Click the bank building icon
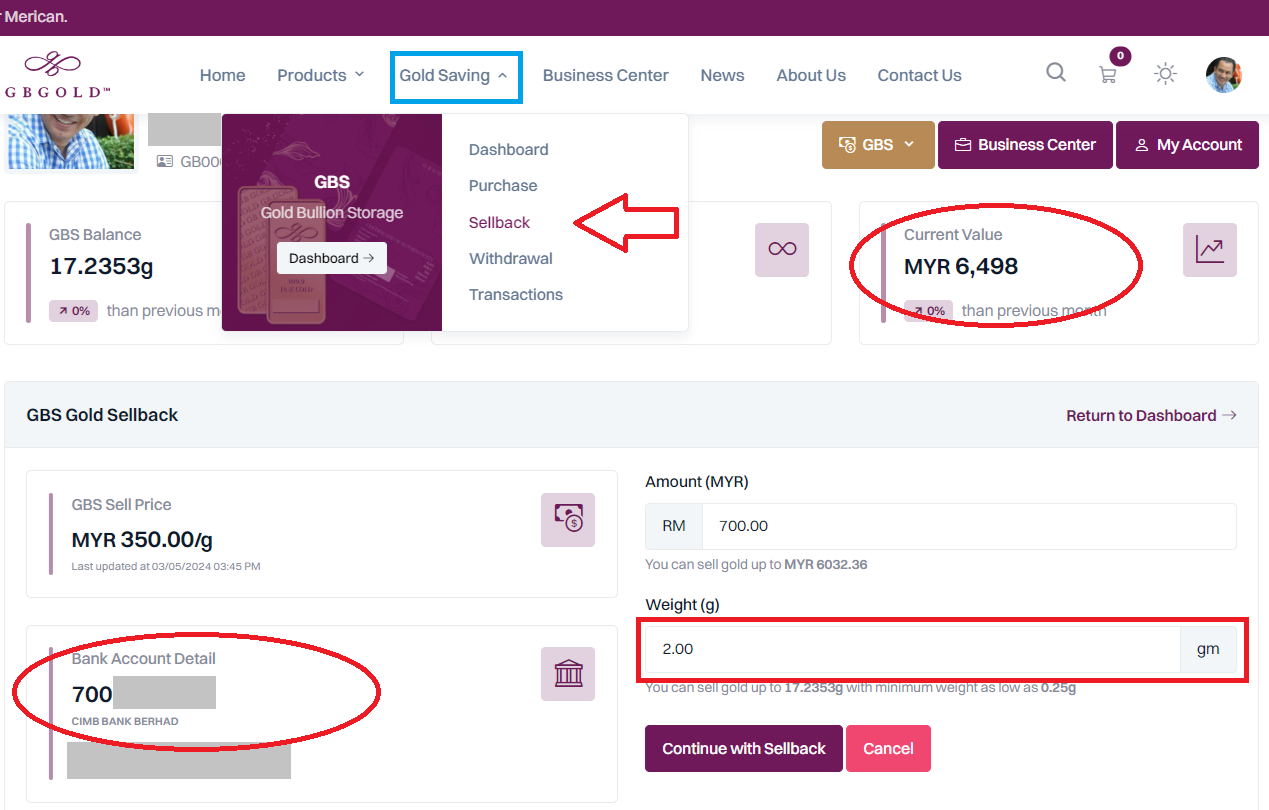The width and height of the screenshot is (1269, 810). click(x=568, y=674)
